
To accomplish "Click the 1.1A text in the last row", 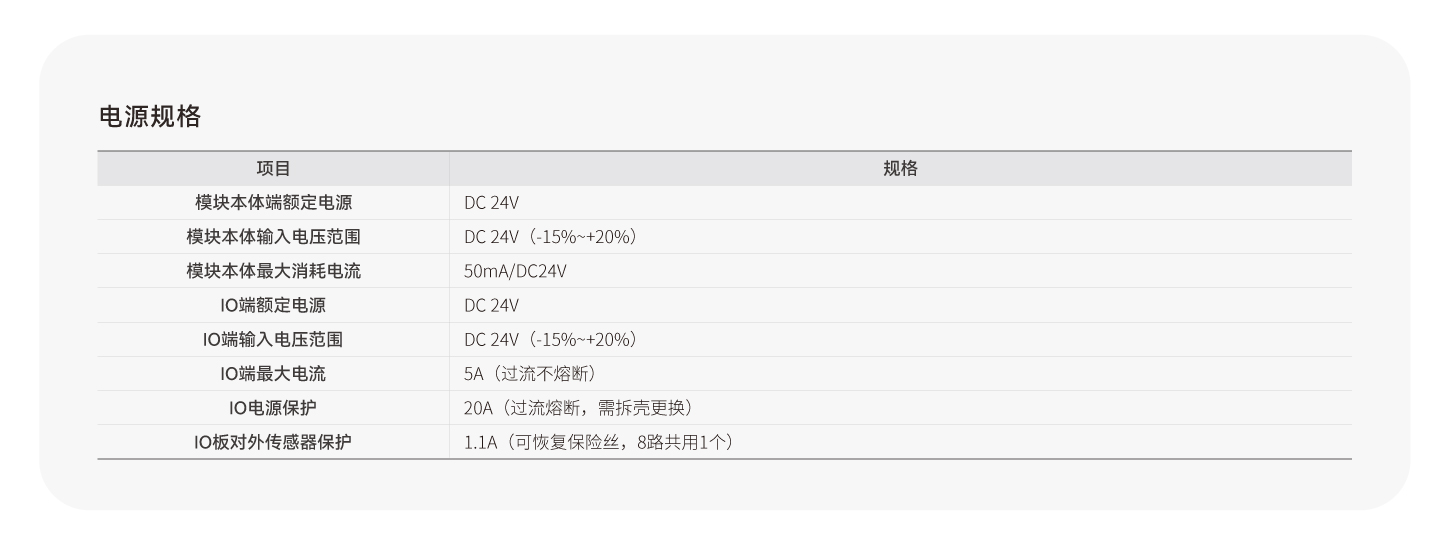I will click(480, 442).
